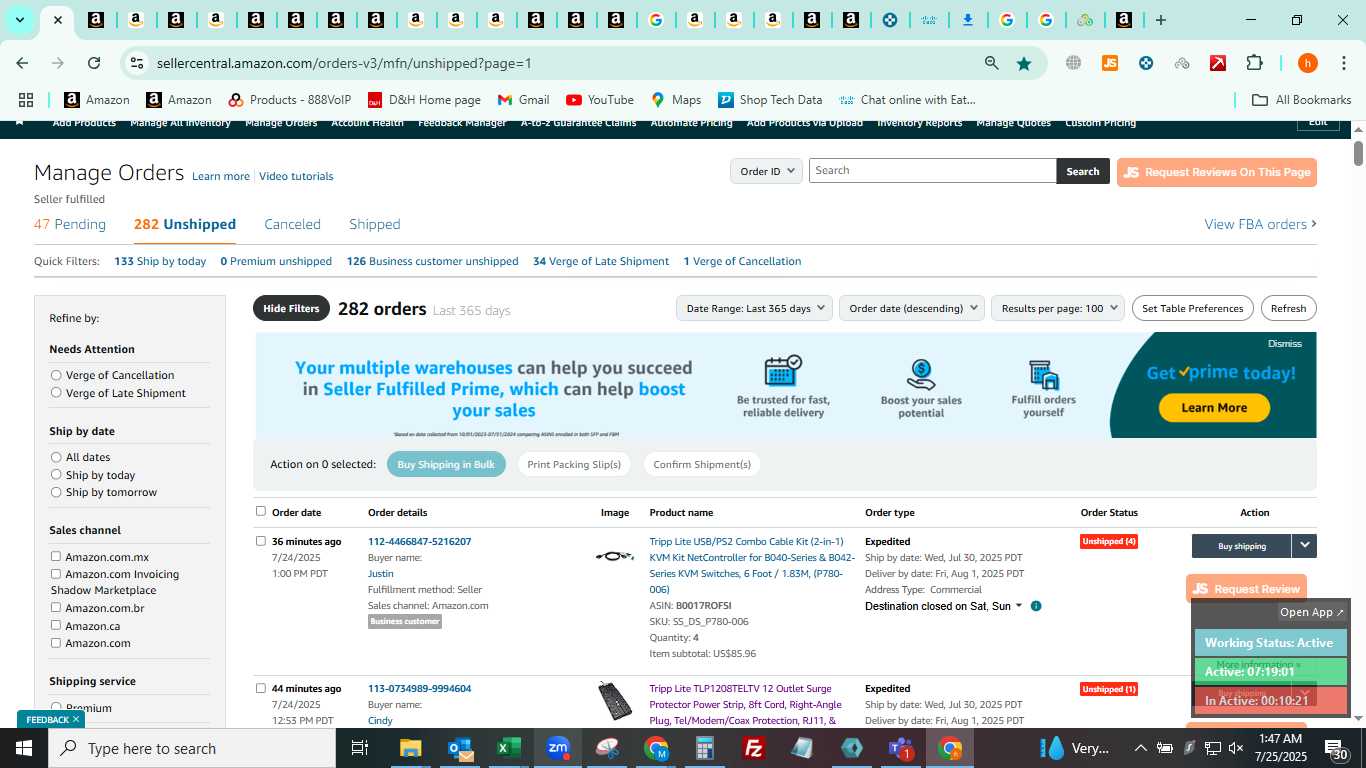Open tab search dropdown in Chrome
The width and height of the screenshot is (1366, 768).
19,20
